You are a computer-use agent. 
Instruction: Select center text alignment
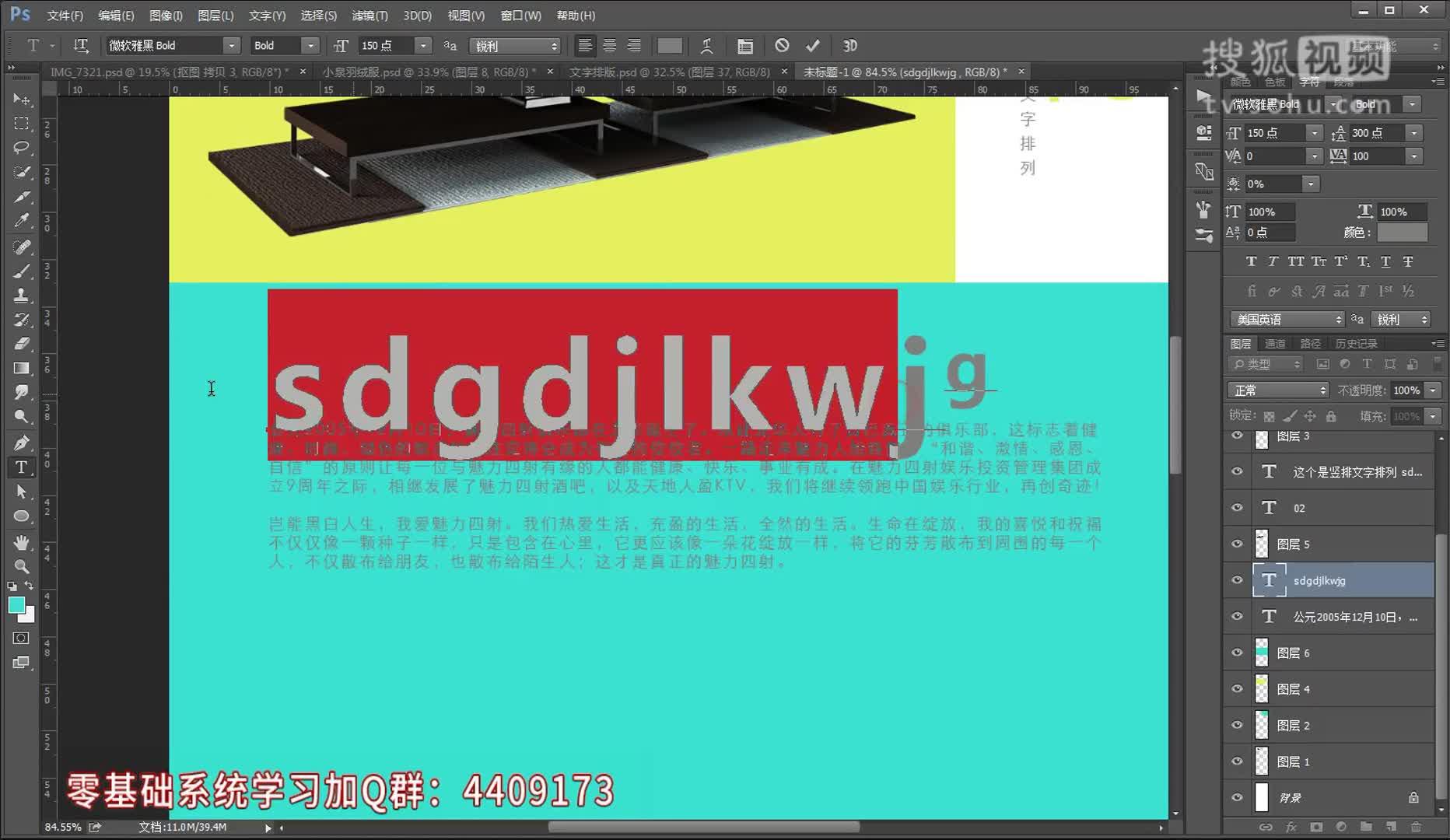(x=610, y=46)
